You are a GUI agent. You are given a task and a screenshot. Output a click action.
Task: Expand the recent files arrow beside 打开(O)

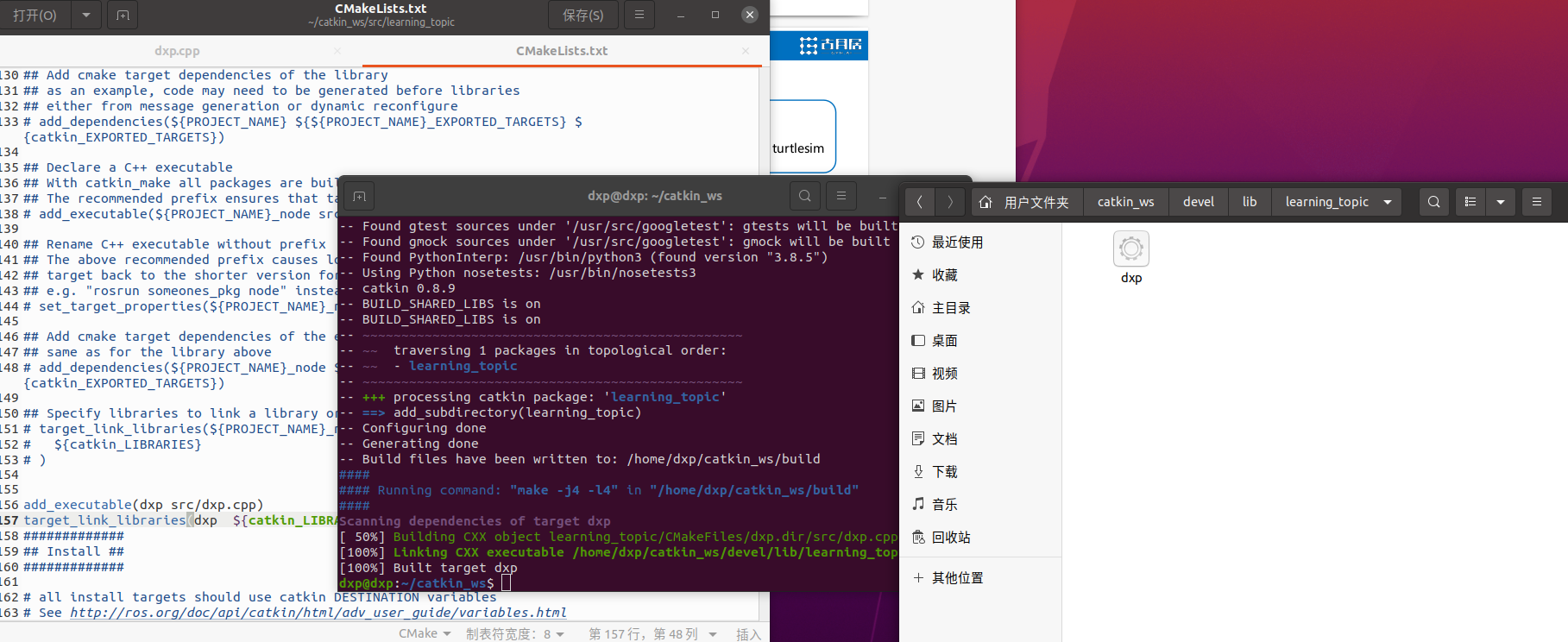click(x=85, y=15)
